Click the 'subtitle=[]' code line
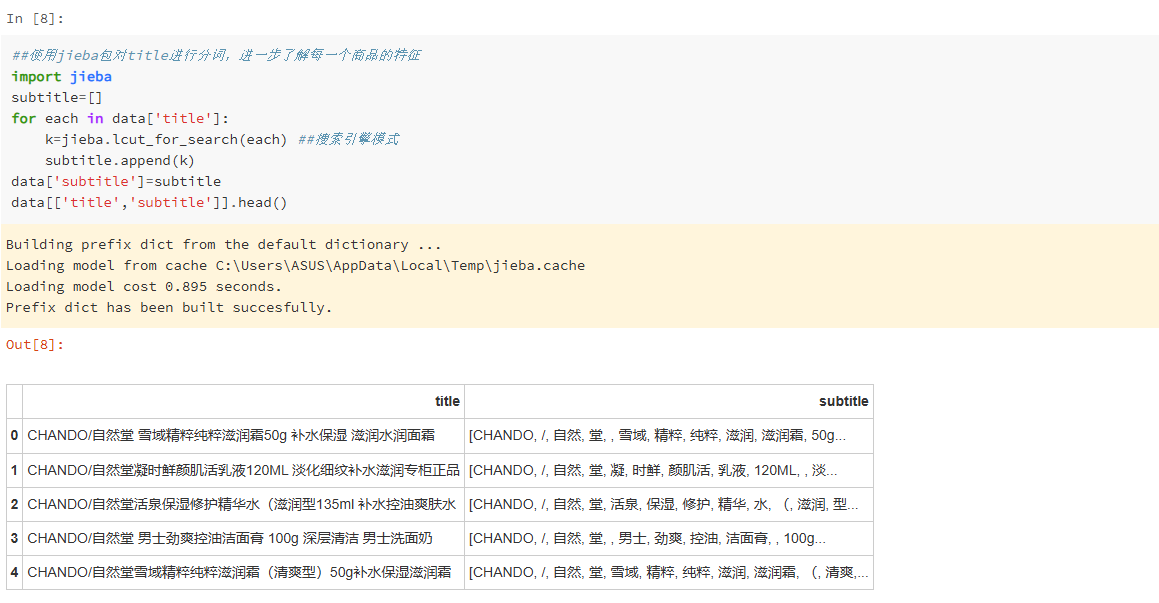 click(x=57, y=98)
